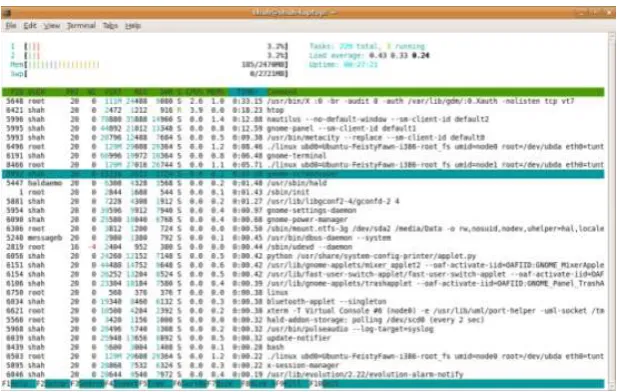Select the gconfd-2 process row
Screen dimensions: 617x392
tap(303, 201)
